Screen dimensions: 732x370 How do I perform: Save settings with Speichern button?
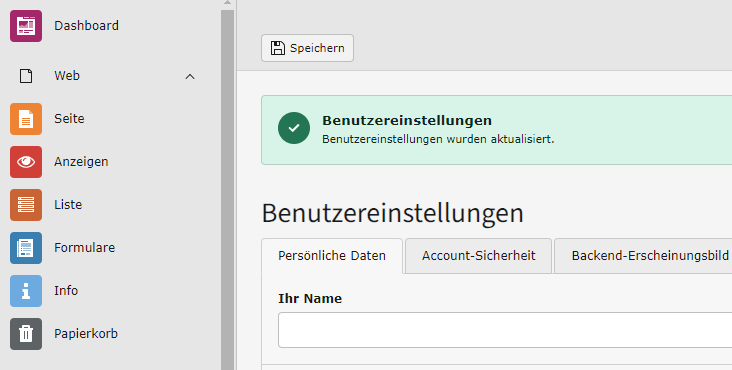point(307,48)
